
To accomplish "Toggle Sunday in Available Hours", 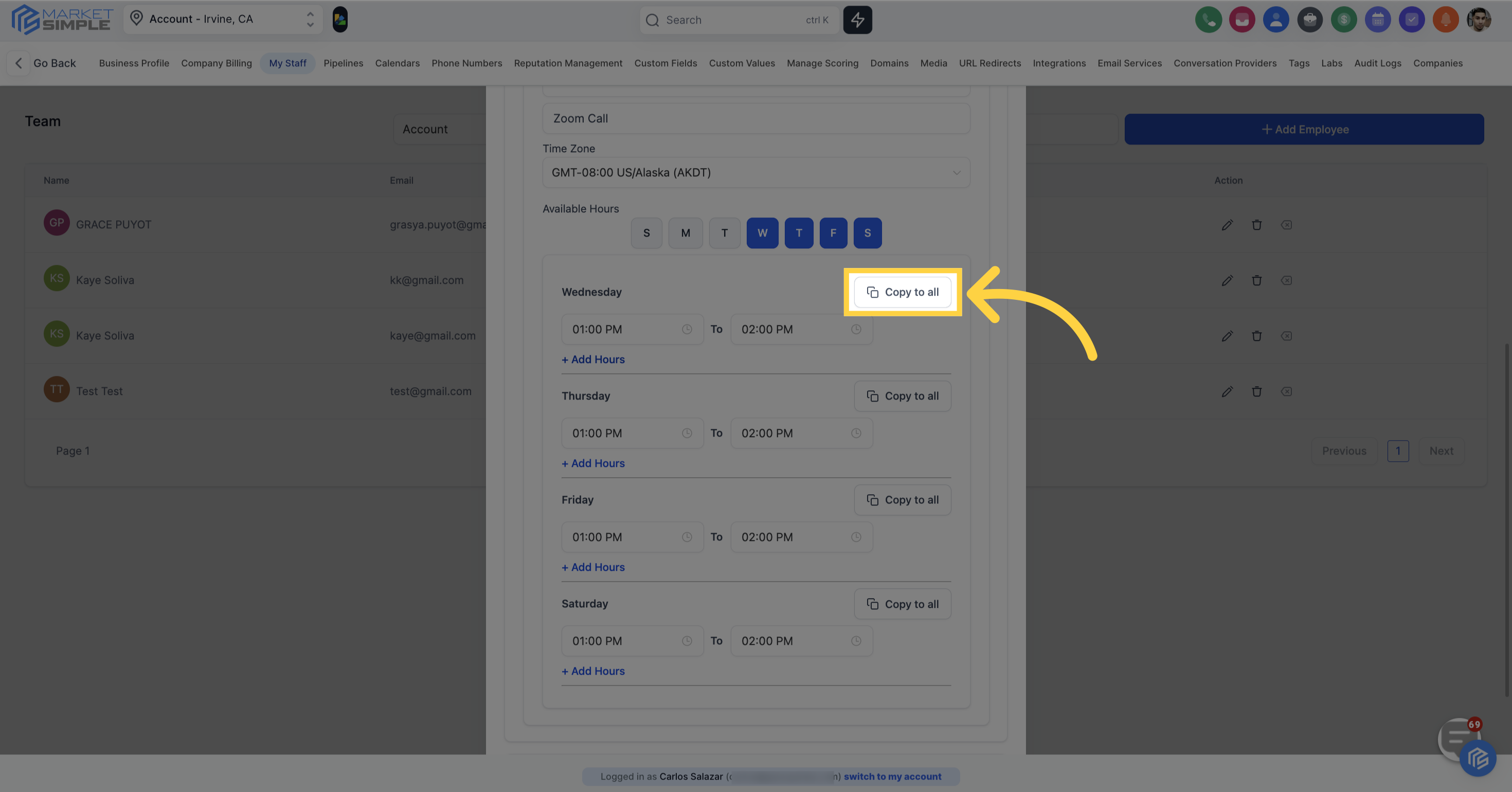I will tap(646, 232).
